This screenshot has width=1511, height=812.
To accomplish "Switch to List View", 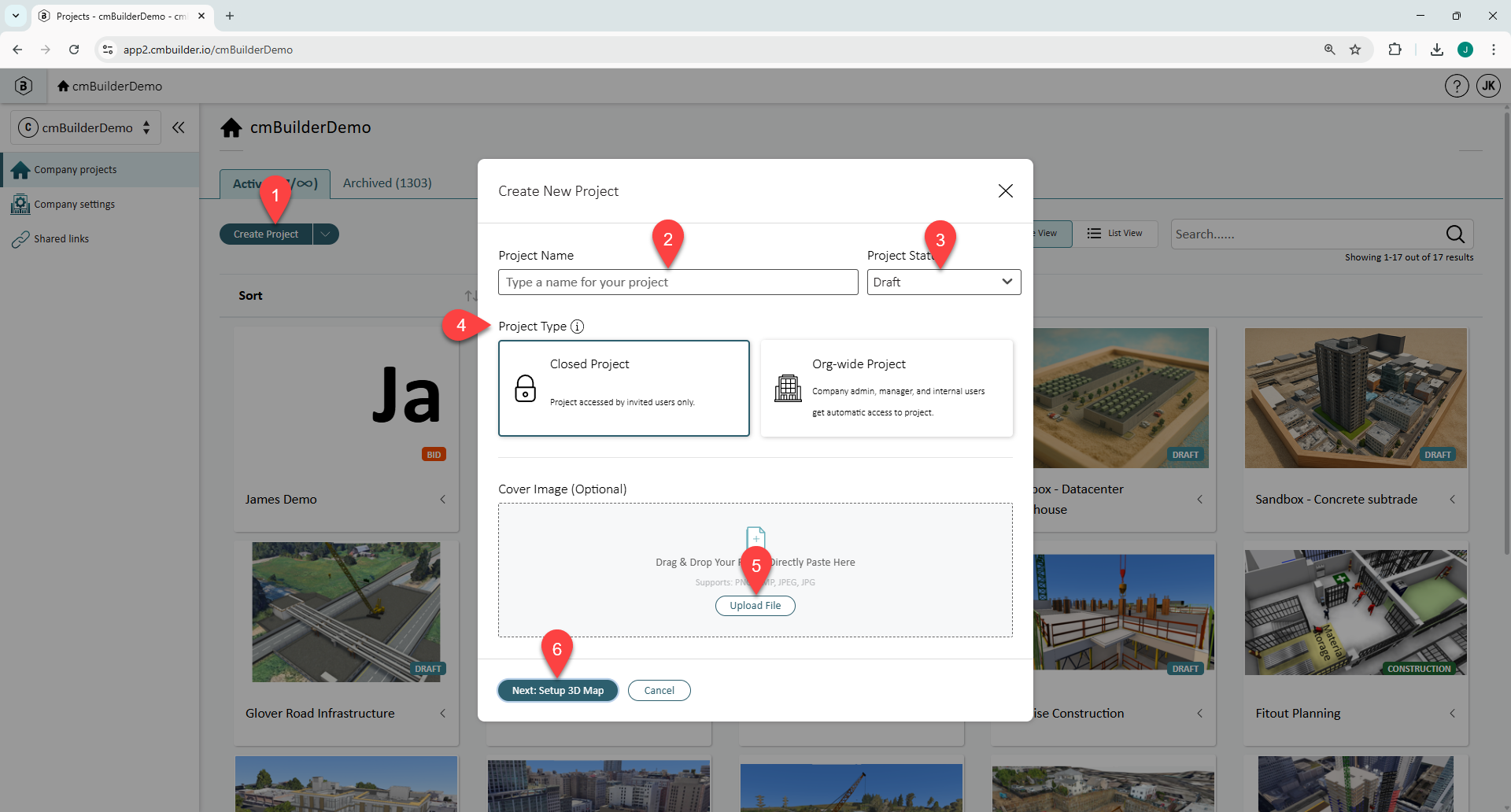I will point(1115,234).
